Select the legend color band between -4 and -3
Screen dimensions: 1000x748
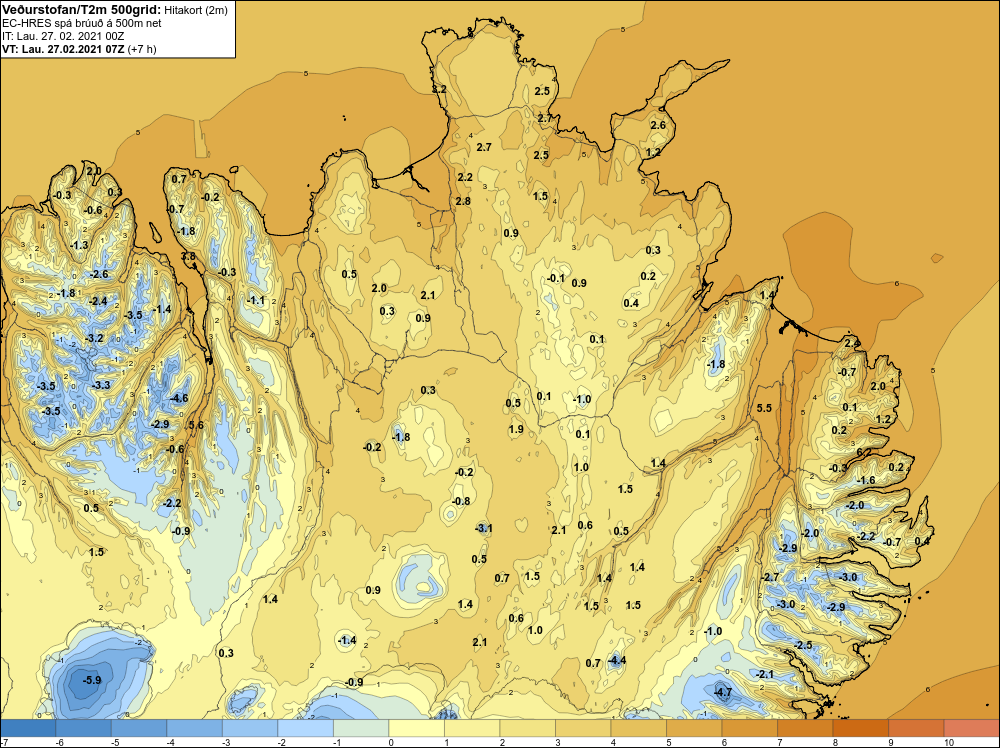[x=195, y=728]
